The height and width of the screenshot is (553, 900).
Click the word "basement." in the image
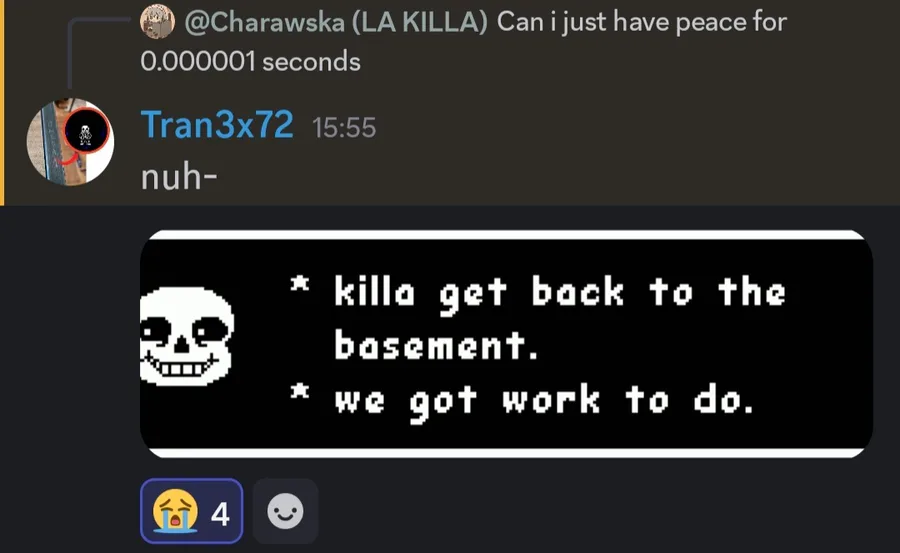(436, 346)
